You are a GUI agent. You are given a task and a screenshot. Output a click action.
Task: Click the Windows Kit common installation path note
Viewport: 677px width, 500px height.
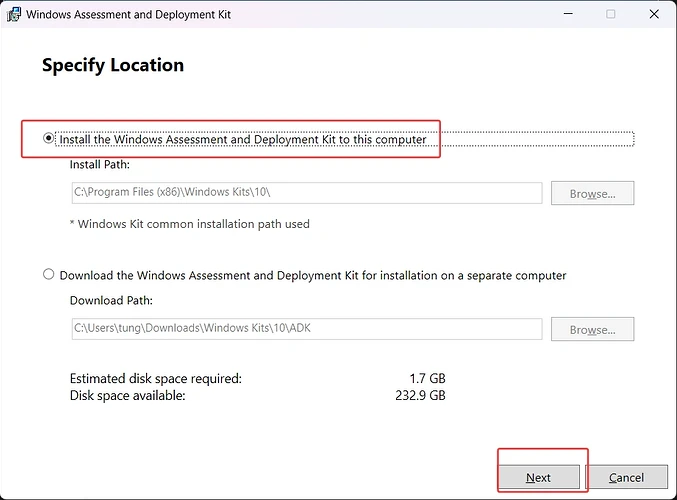click(190, 224)
